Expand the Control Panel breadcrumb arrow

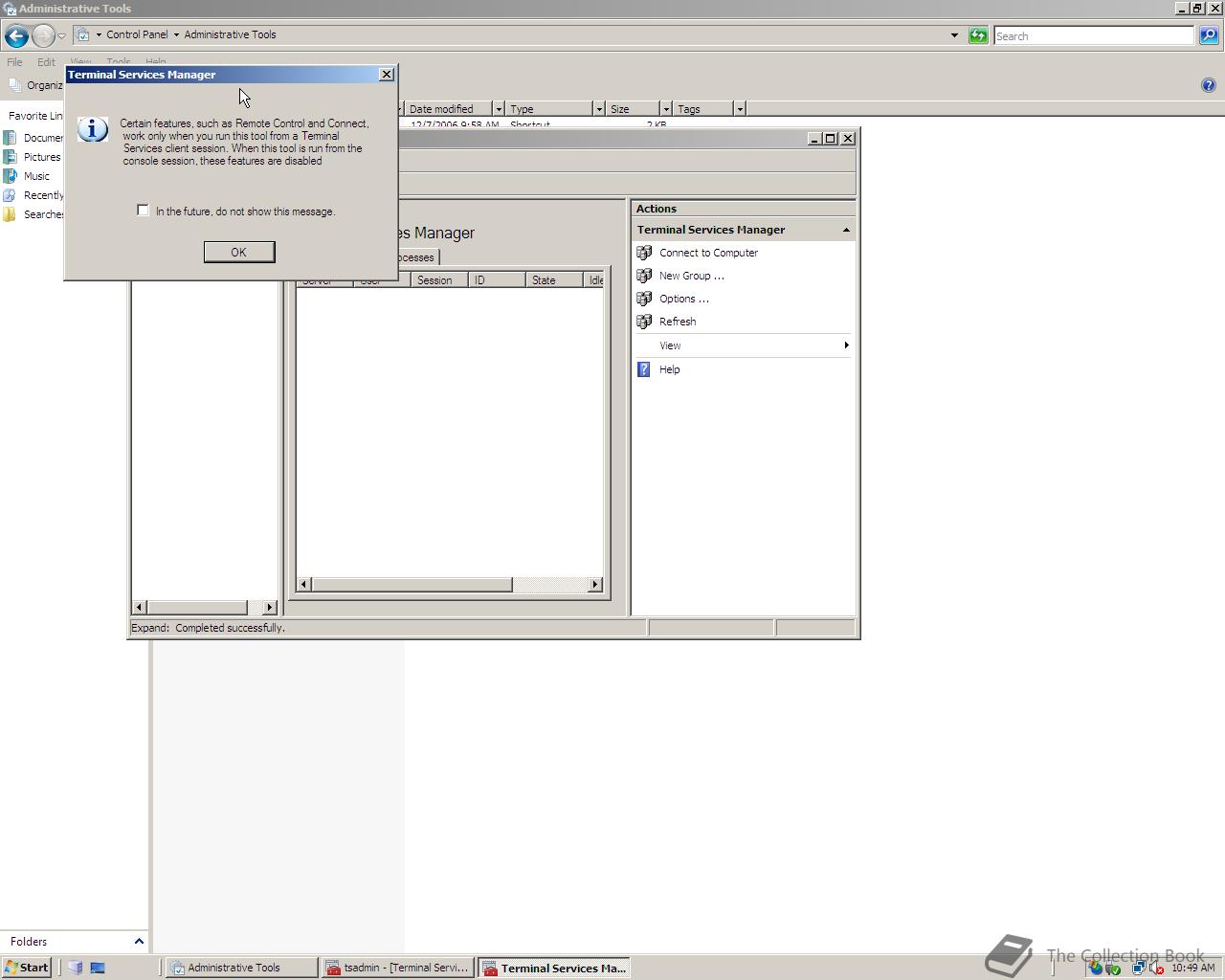click(99, 34)
